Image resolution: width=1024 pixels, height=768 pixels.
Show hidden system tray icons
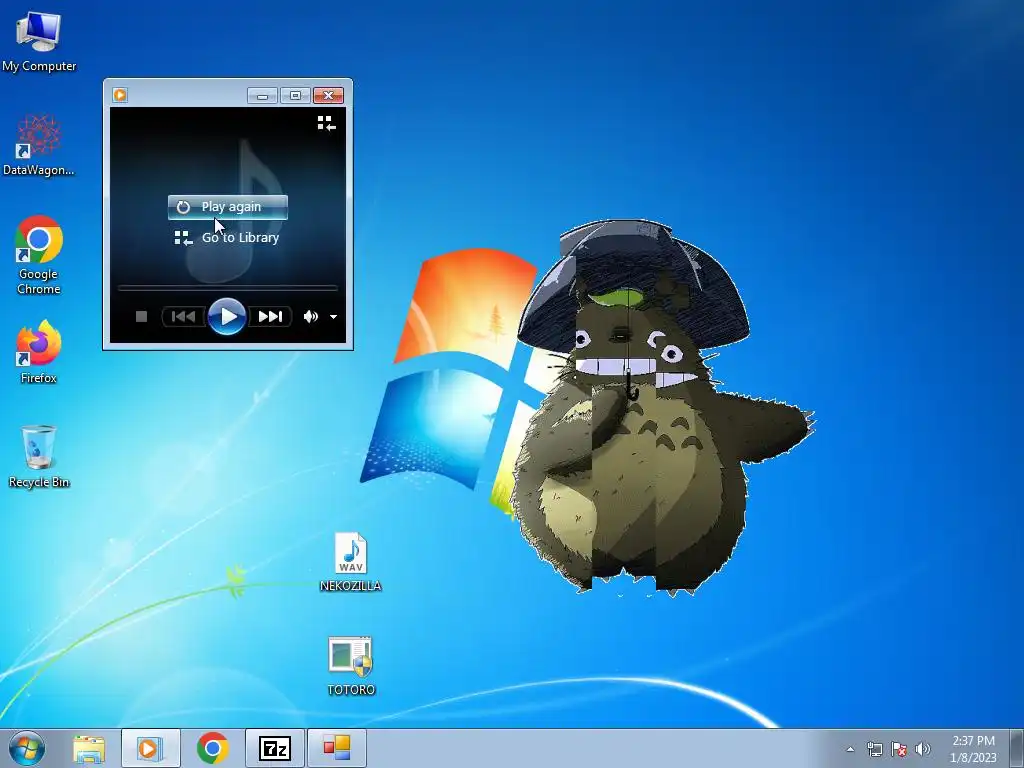click(x=850, y=749)
